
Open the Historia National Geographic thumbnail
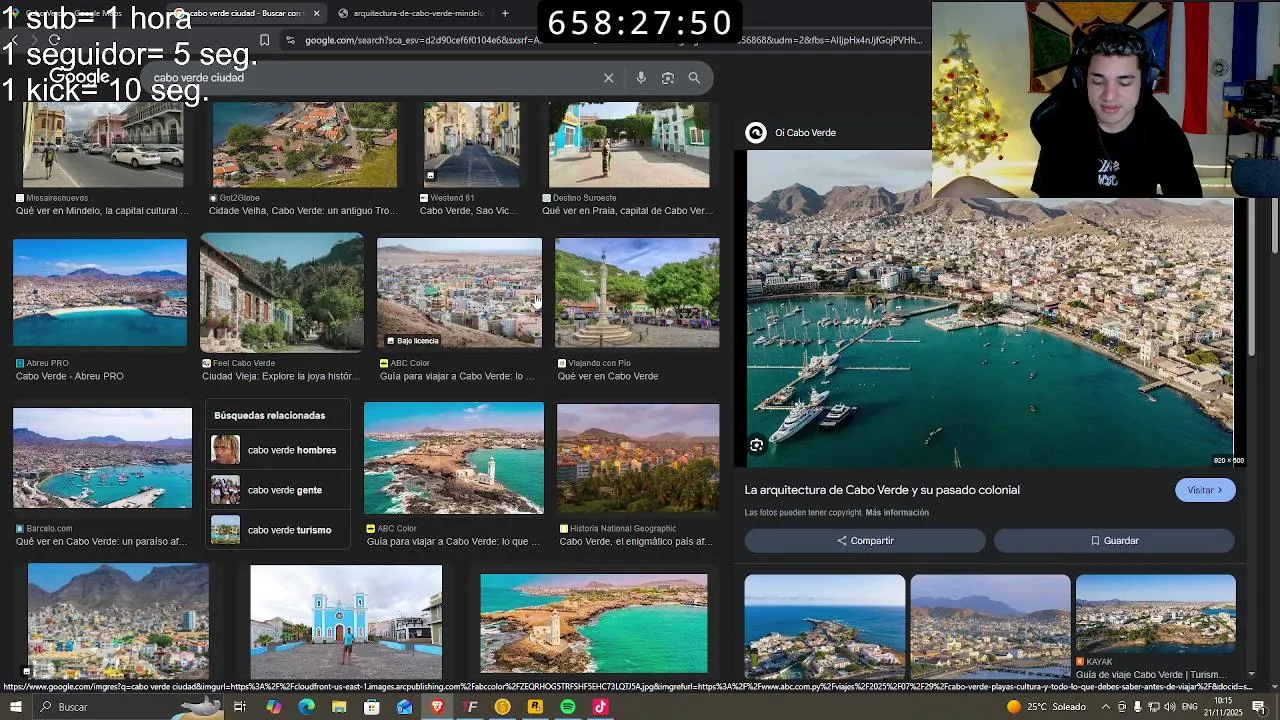click(638, 458)
